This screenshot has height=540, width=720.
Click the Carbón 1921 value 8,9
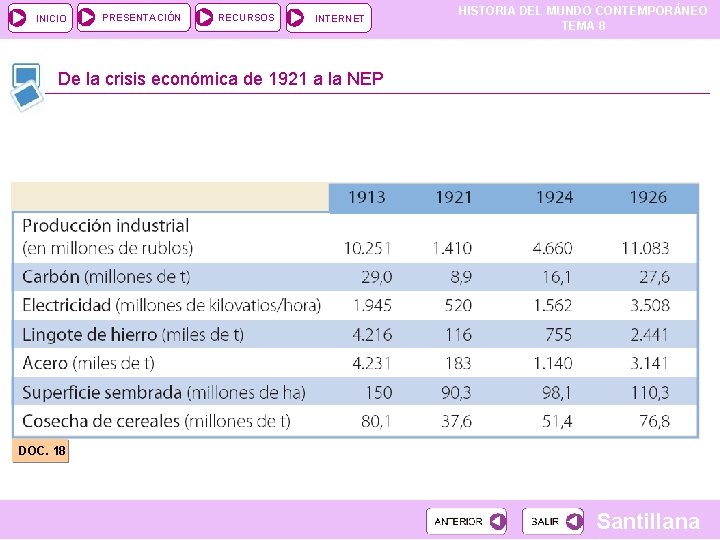461,277
